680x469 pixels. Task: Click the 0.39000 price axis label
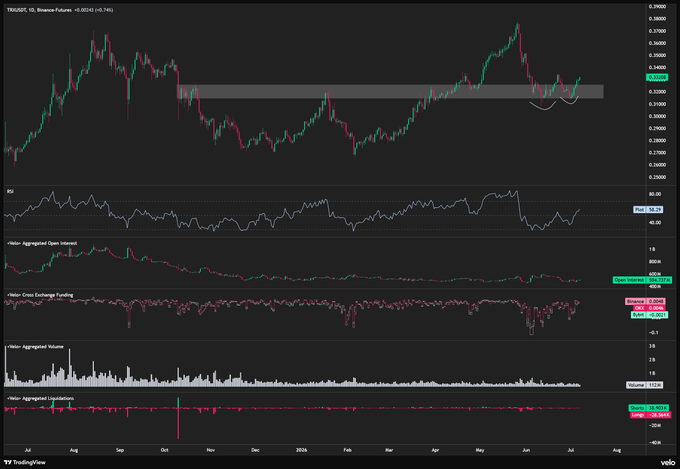[x=657, y=7]
